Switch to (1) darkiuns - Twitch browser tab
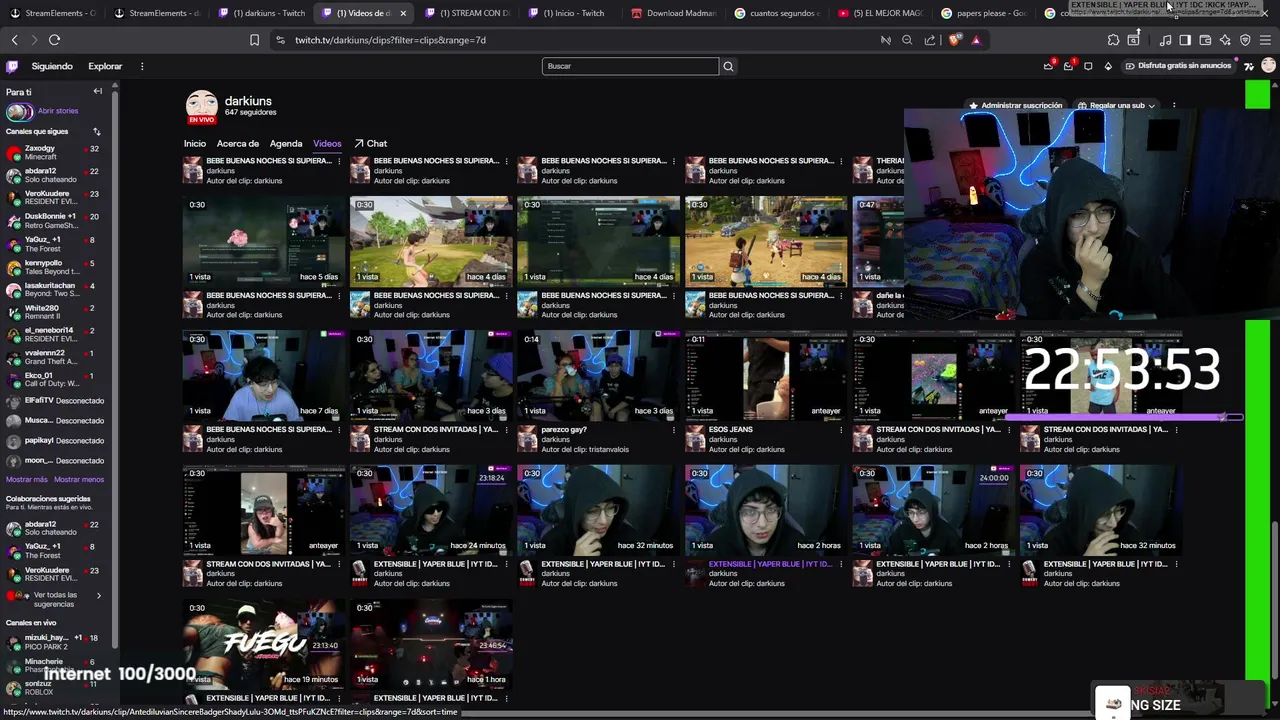 [260, 13]
